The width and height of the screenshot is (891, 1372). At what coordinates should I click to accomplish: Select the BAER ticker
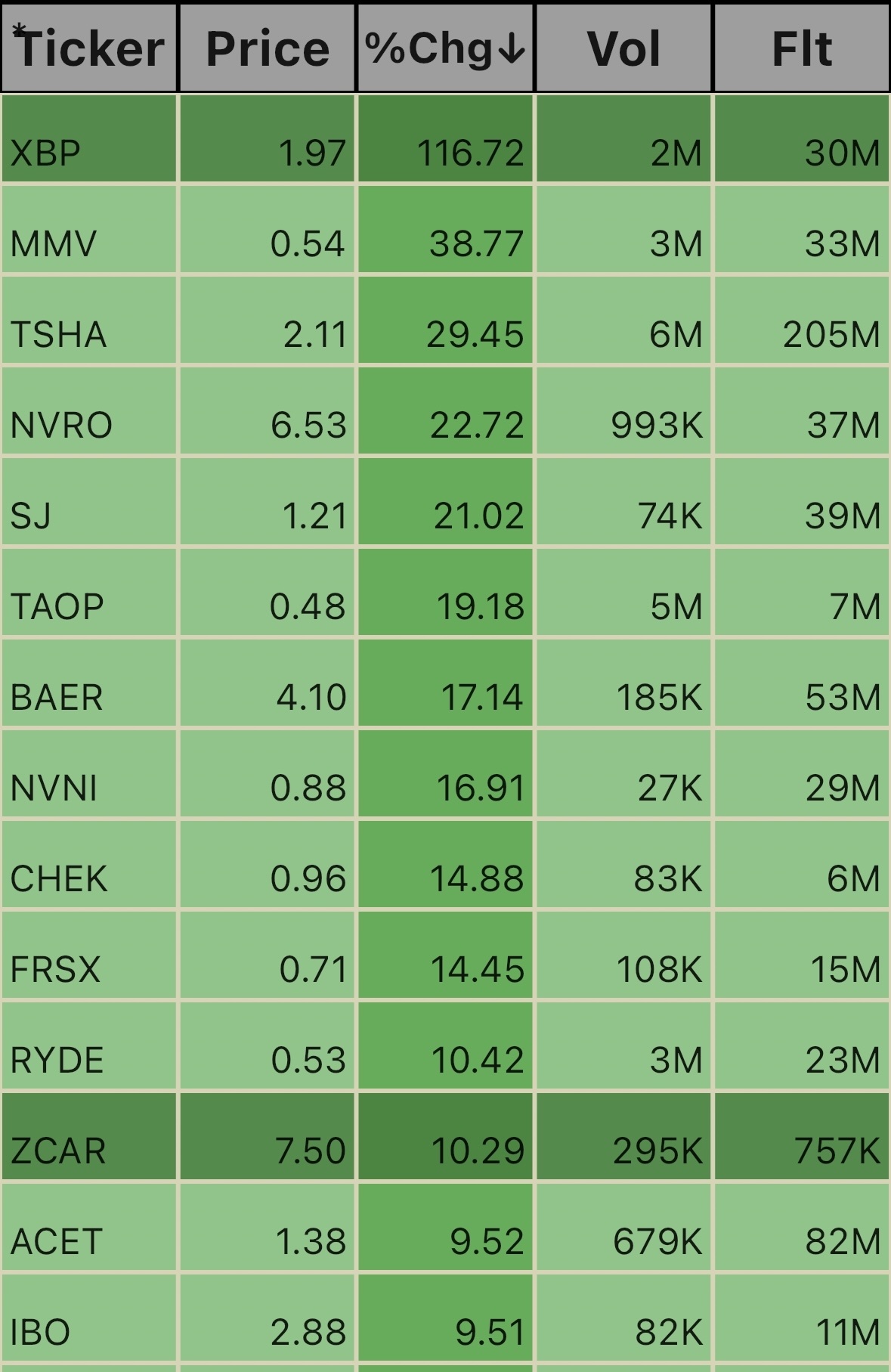[x=56, y=698]
